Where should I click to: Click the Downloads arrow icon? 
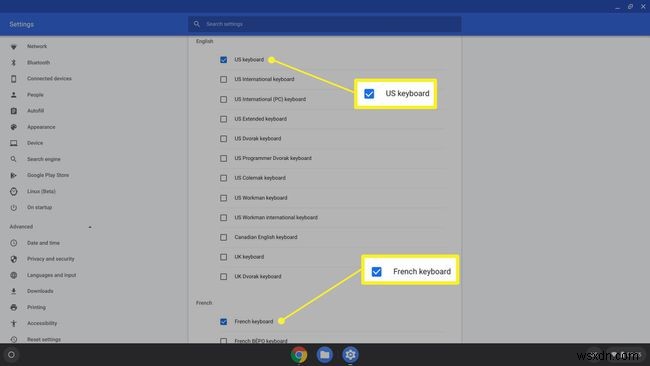coord(14,291)
